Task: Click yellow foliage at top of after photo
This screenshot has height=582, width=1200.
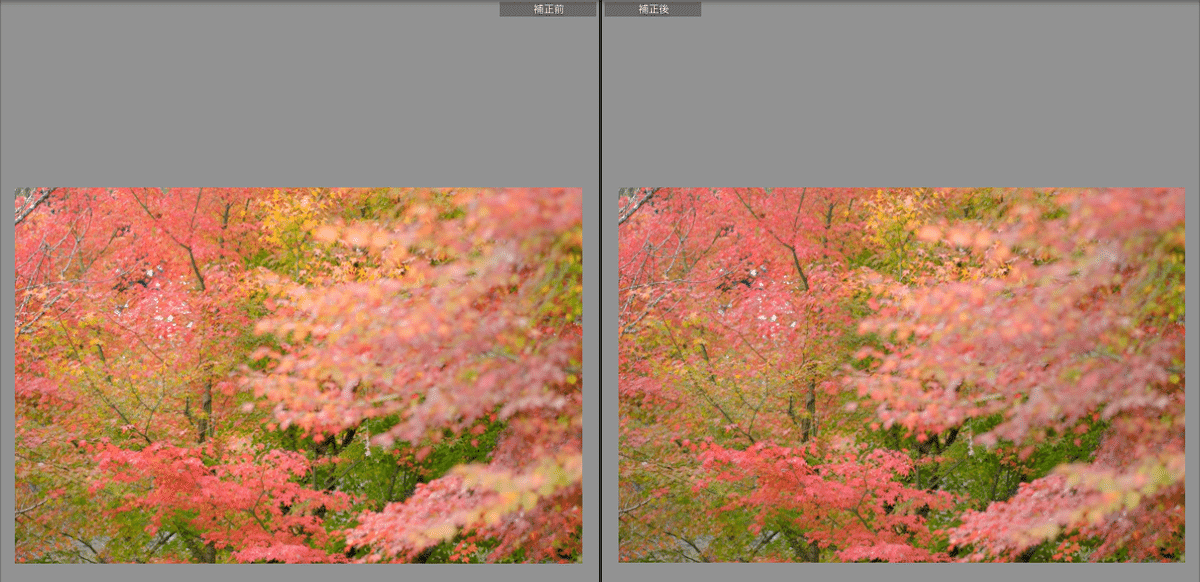Action: pos(889,215)
